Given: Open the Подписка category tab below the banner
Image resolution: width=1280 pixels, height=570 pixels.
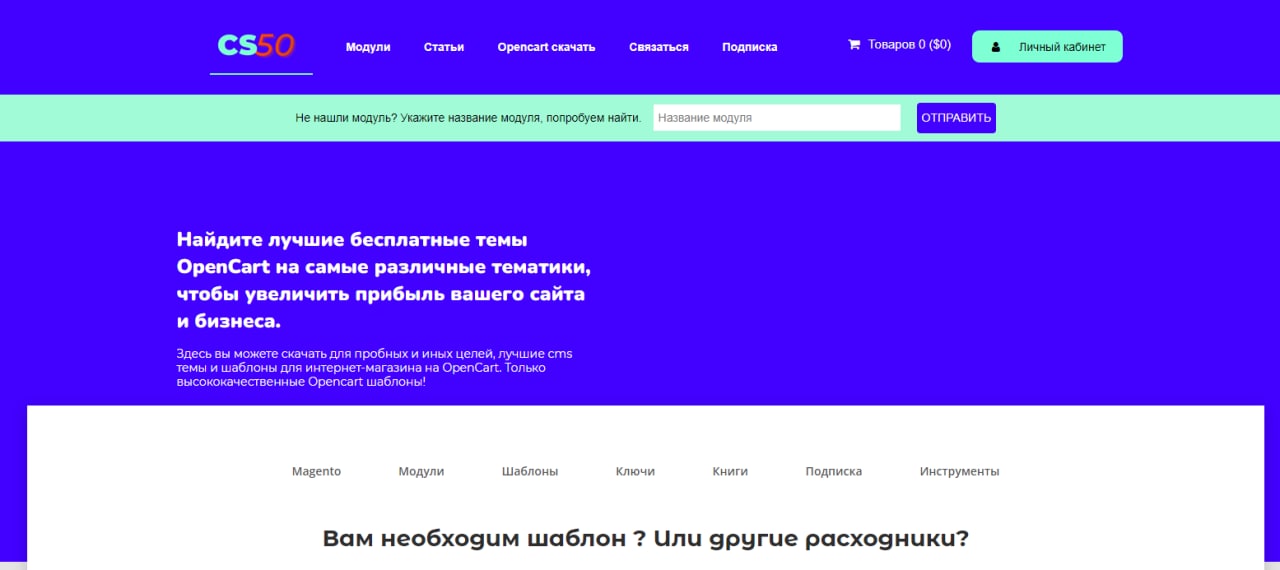Looking at the screenshot, I should click(834, 471).
